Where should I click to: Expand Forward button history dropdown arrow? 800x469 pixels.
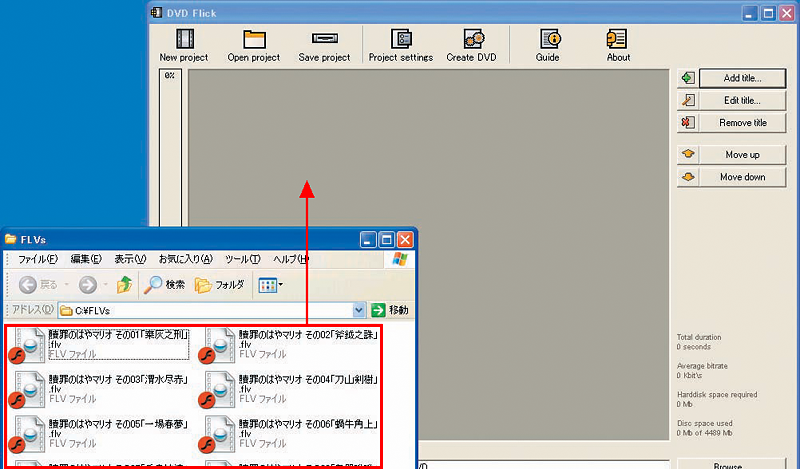[105, 285]
